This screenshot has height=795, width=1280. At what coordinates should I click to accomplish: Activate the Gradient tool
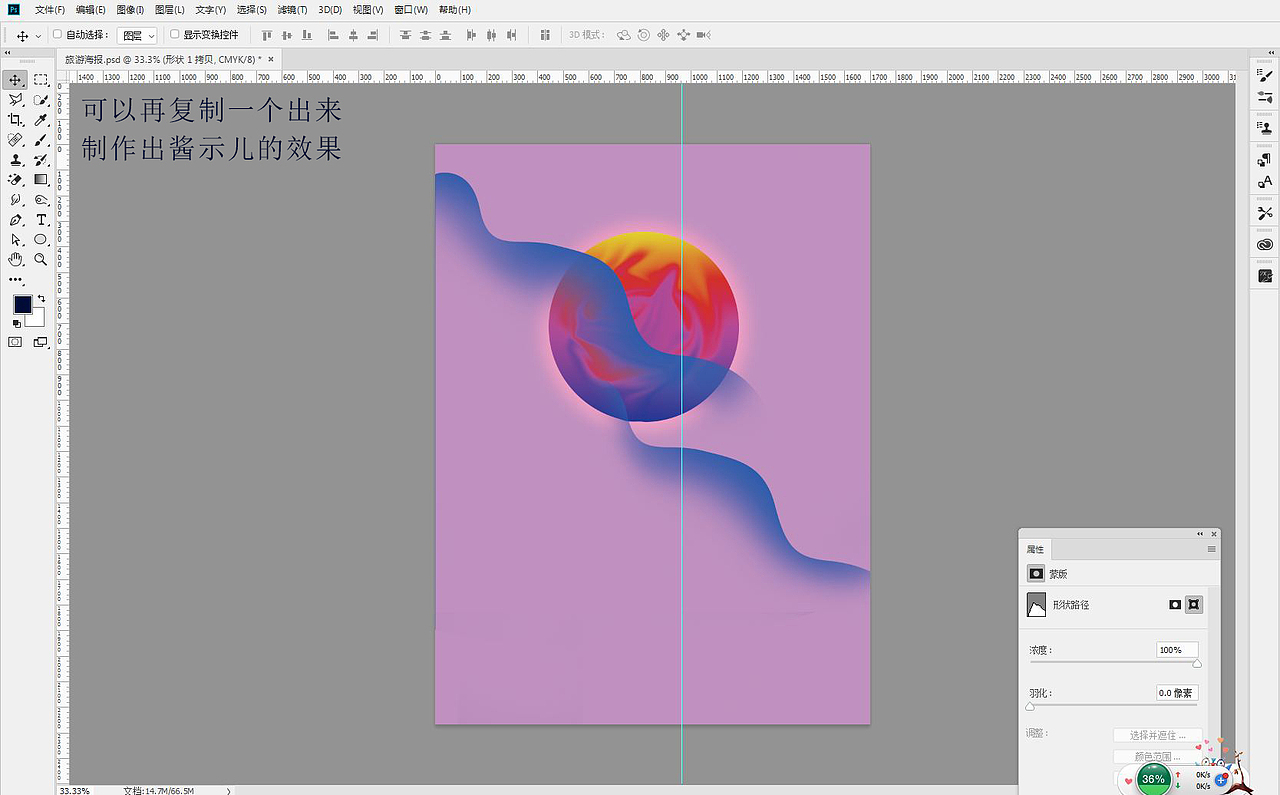[41, 180]
